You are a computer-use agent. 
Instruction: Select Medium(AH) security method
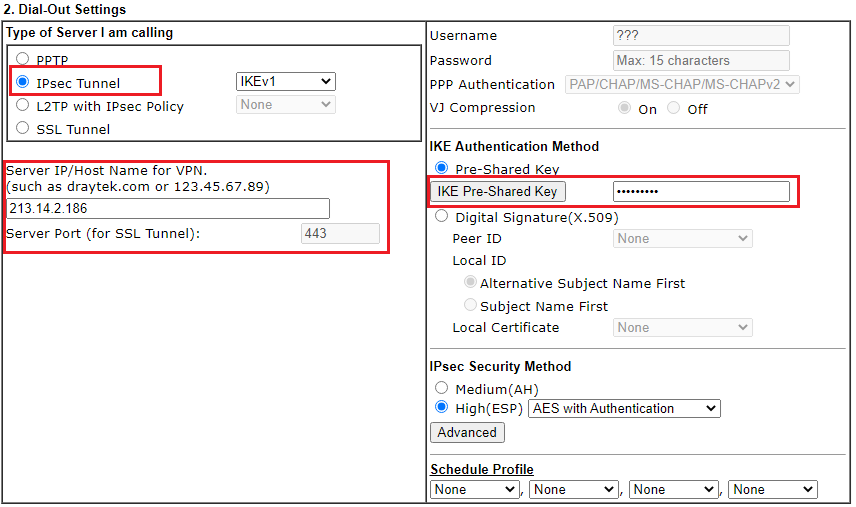pyautogui.click(x=441, y=388)
